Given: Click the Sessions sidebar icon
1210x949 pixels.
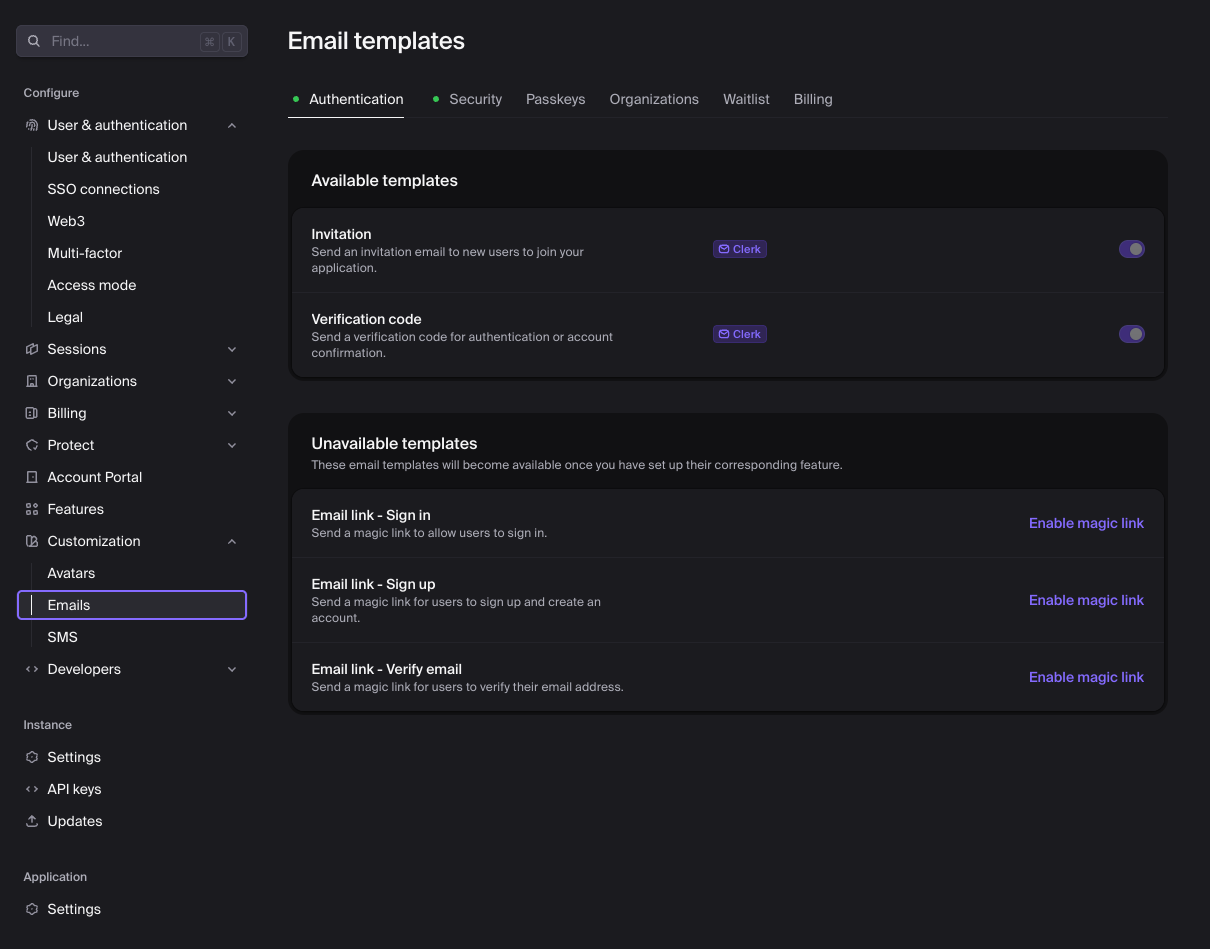Looking at the screenshot, I should click(32, 349).
